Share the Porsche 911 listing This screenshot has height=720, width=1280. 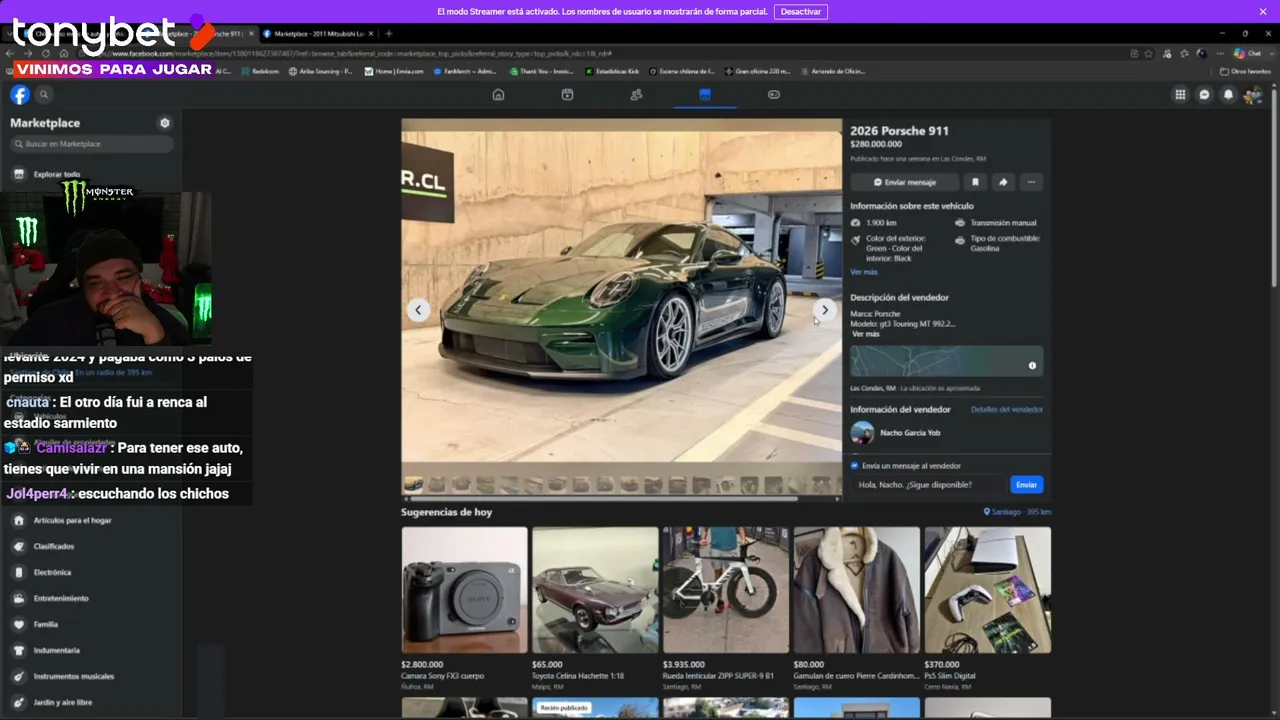[x=1003, y=182]
